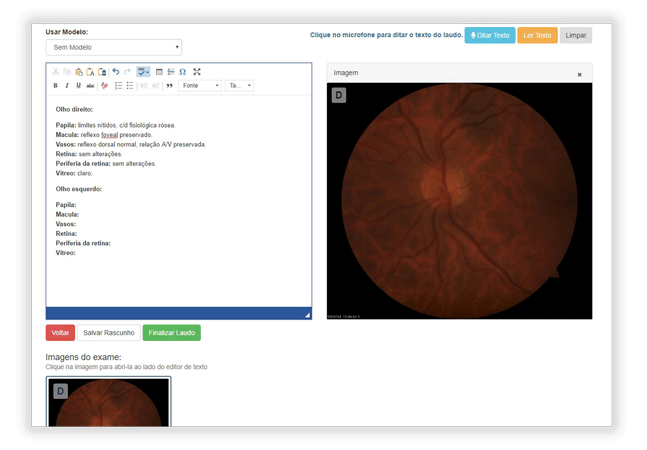Click the Salvar Rascunho button
The image size is (647, 450).
coord(109,333)
